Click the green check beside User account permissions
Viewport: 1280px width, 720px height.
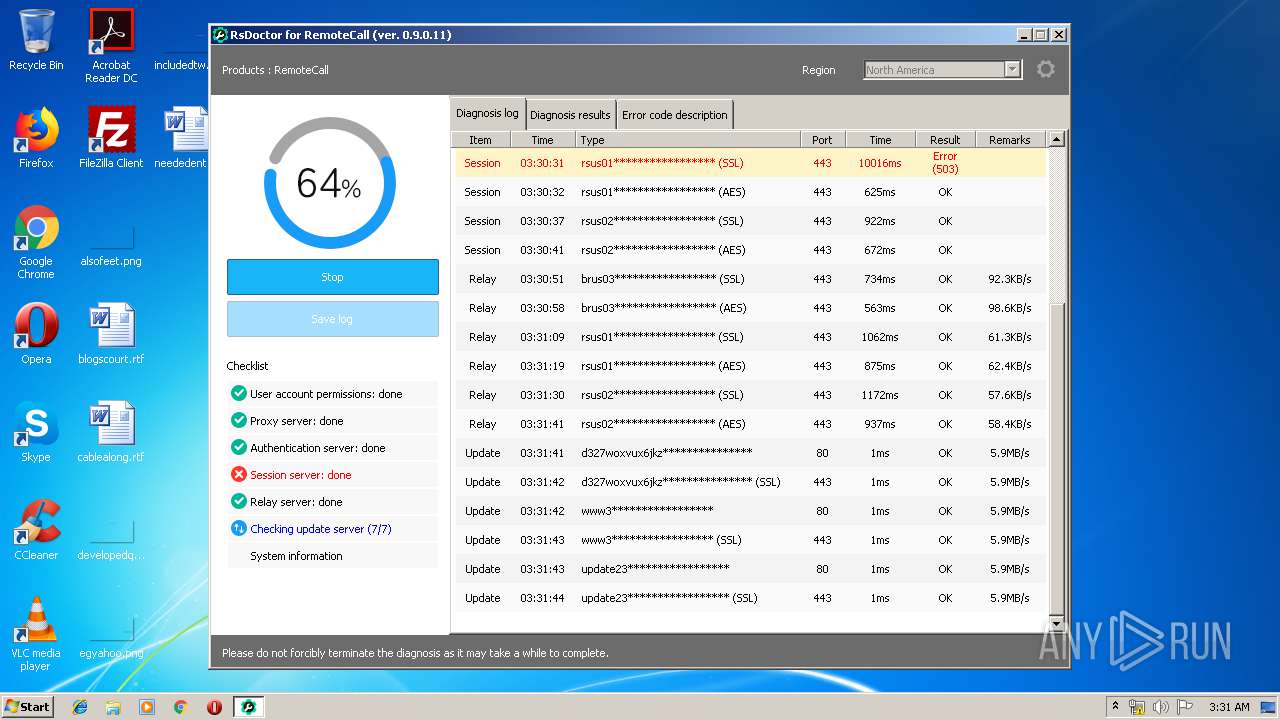pos(238,393)
